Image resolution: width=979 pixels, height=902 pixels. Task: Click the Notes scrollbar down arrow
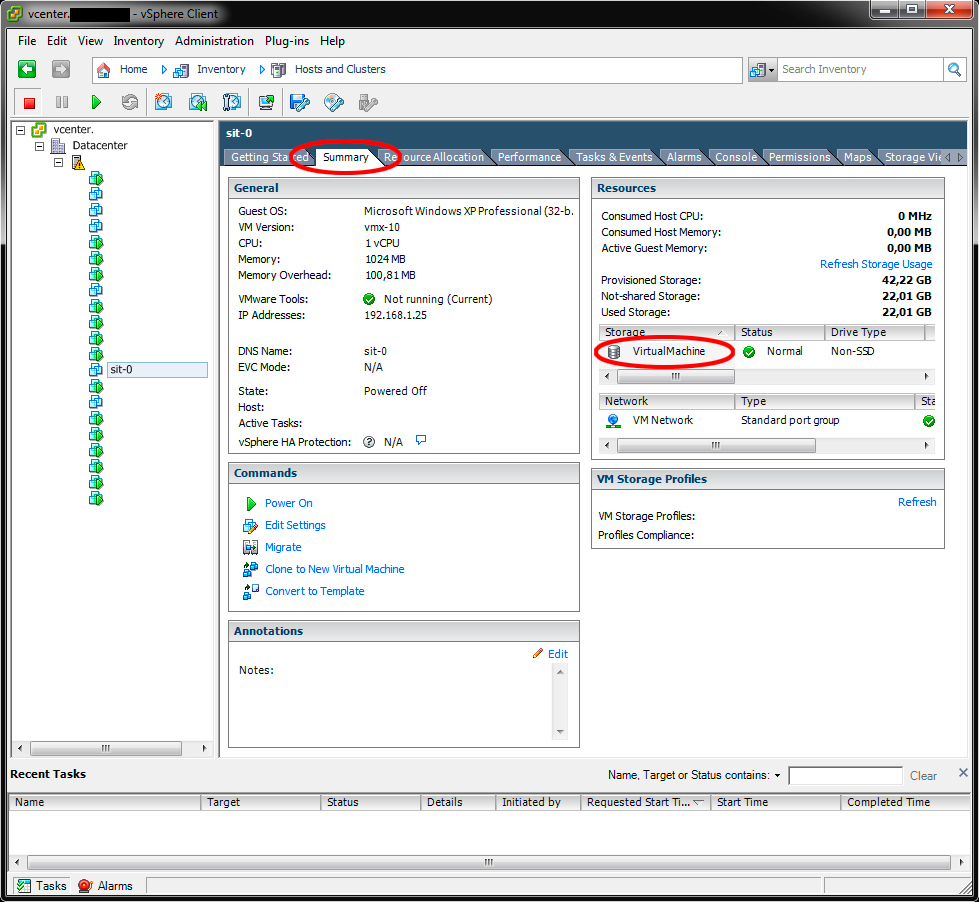coord(560,732)
